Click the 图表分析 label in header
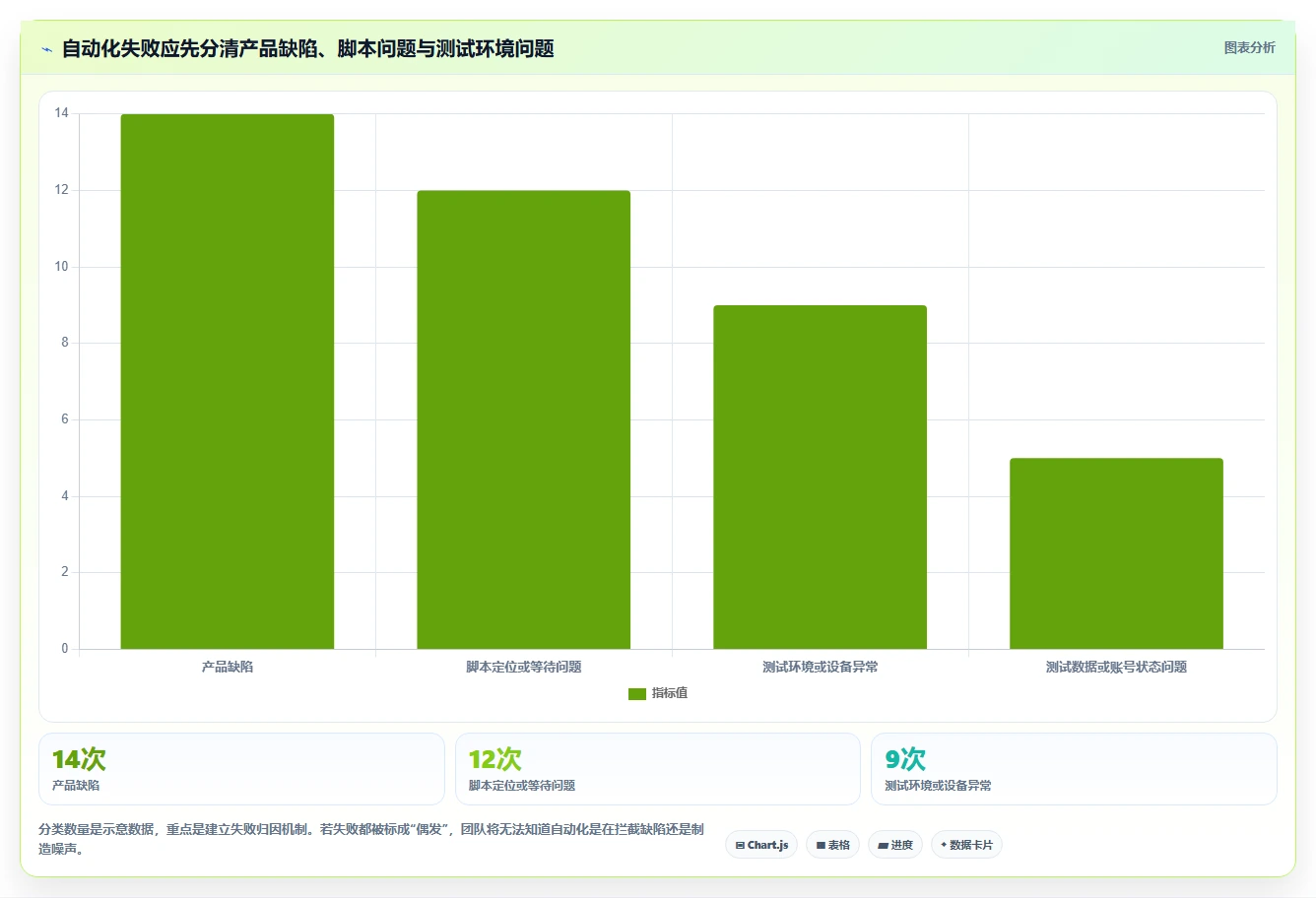1316x898 pixels. click(1249, 47)
